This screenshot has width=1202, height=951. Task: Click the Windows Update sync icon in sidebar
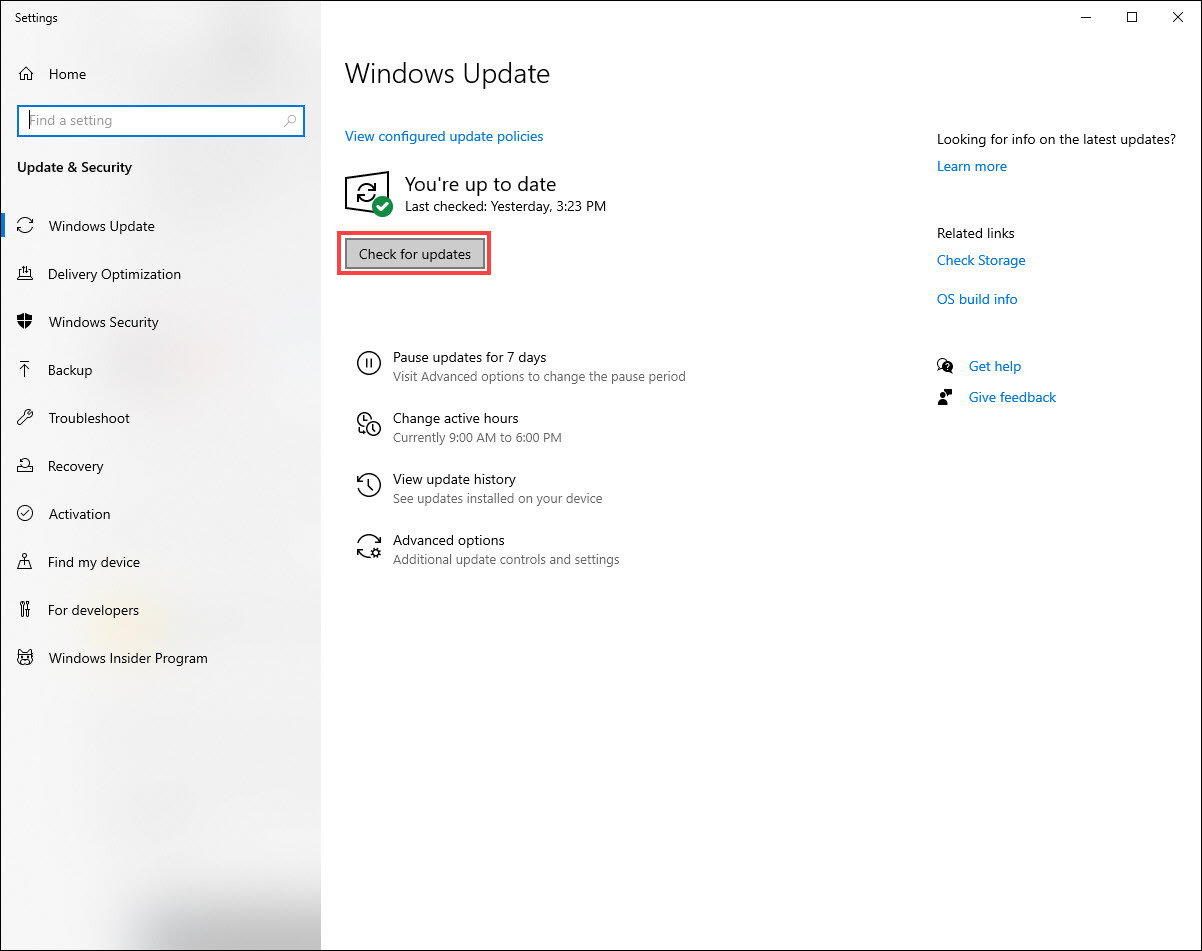click(26, 226)
